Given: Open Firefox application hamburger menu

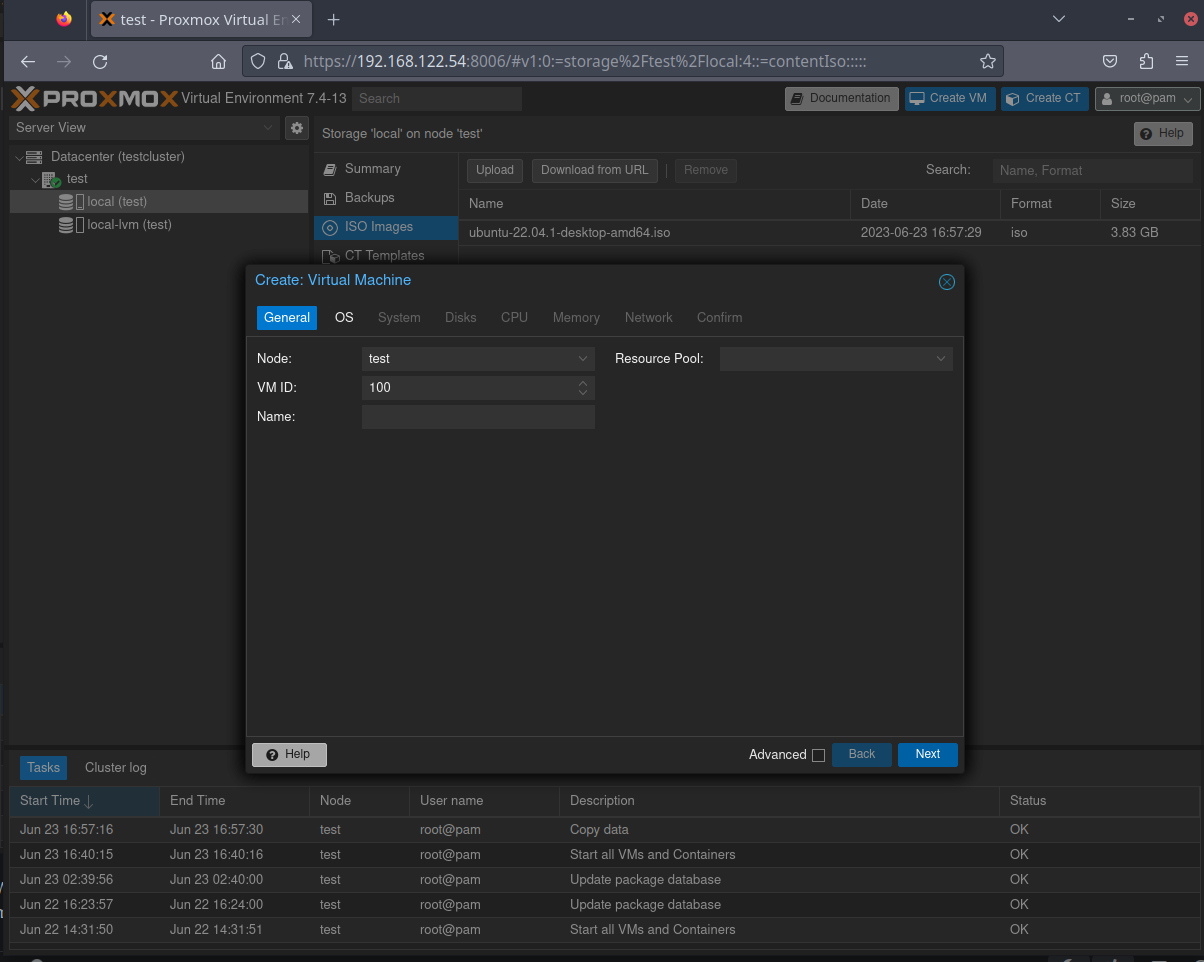Looking at the screenshot, I should pos(1184,61).
